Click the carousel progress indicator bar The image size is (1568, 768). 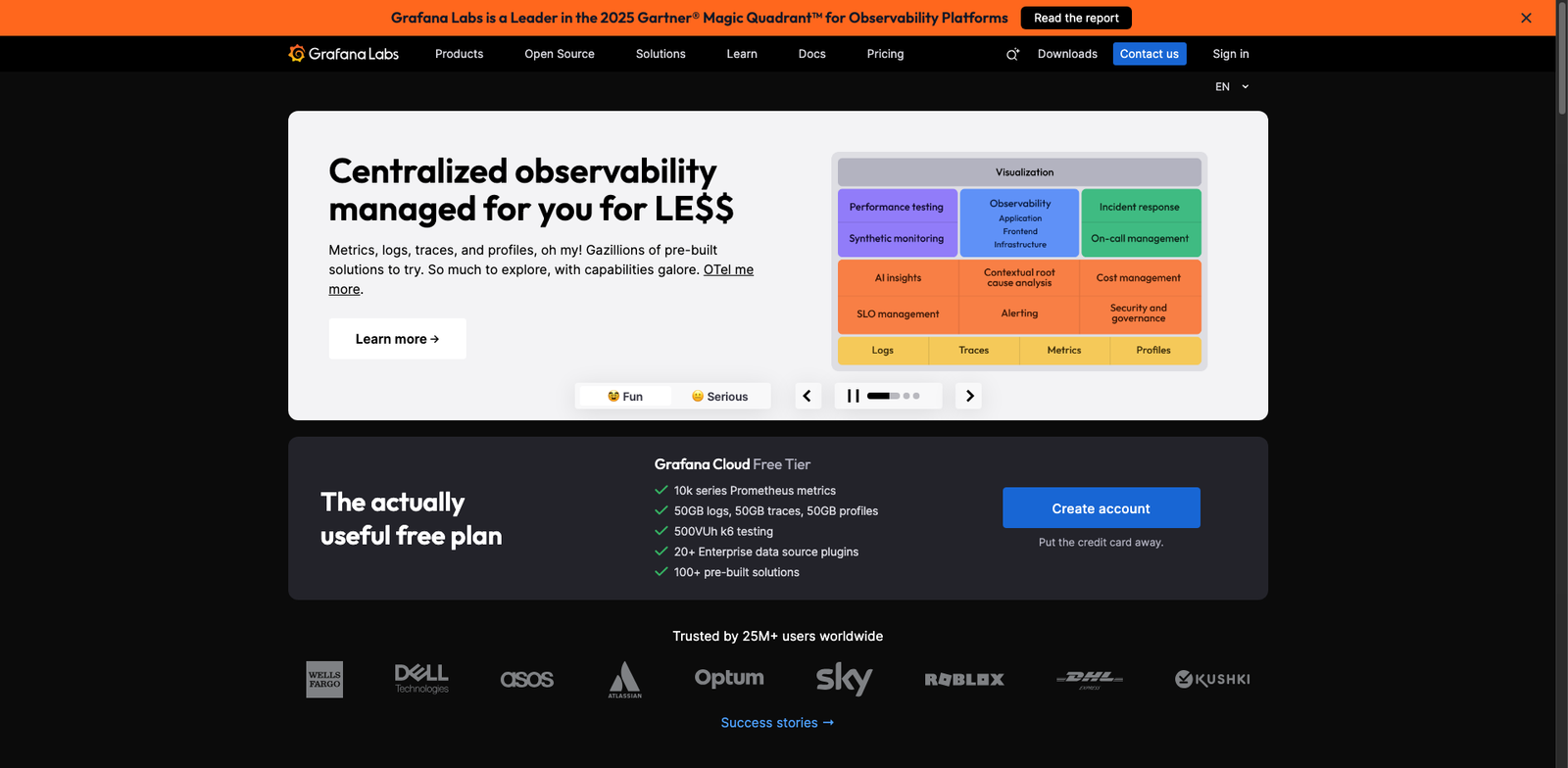pyautogui.click(x=883, y=396)
